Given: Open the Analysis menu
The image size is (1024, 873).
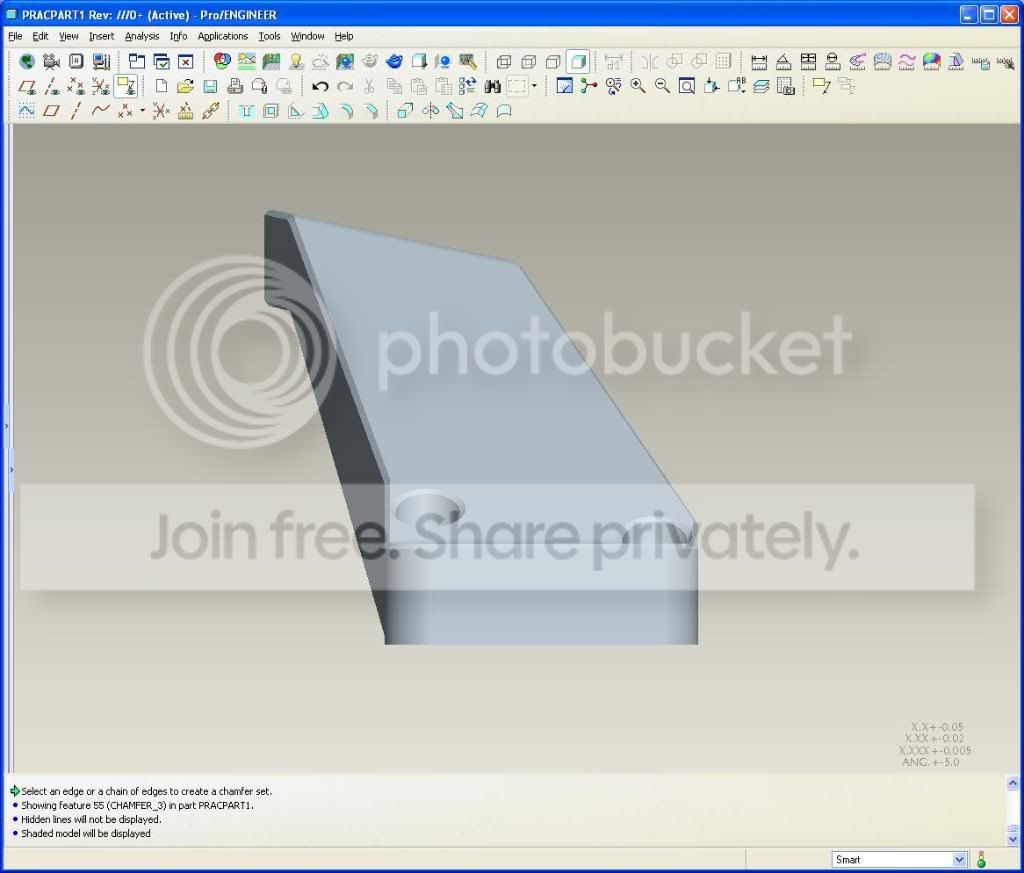Looking at the screenshot, I should click(x=142, y=36).
